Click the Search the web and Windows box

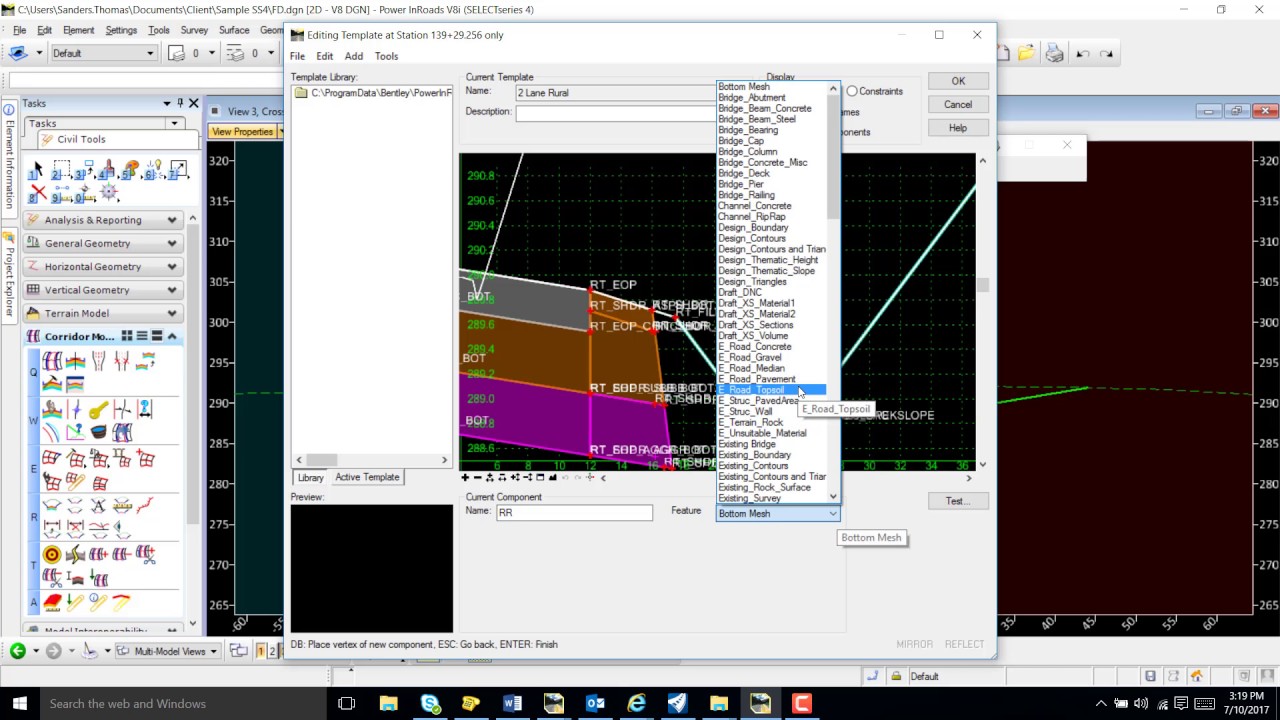181,704
